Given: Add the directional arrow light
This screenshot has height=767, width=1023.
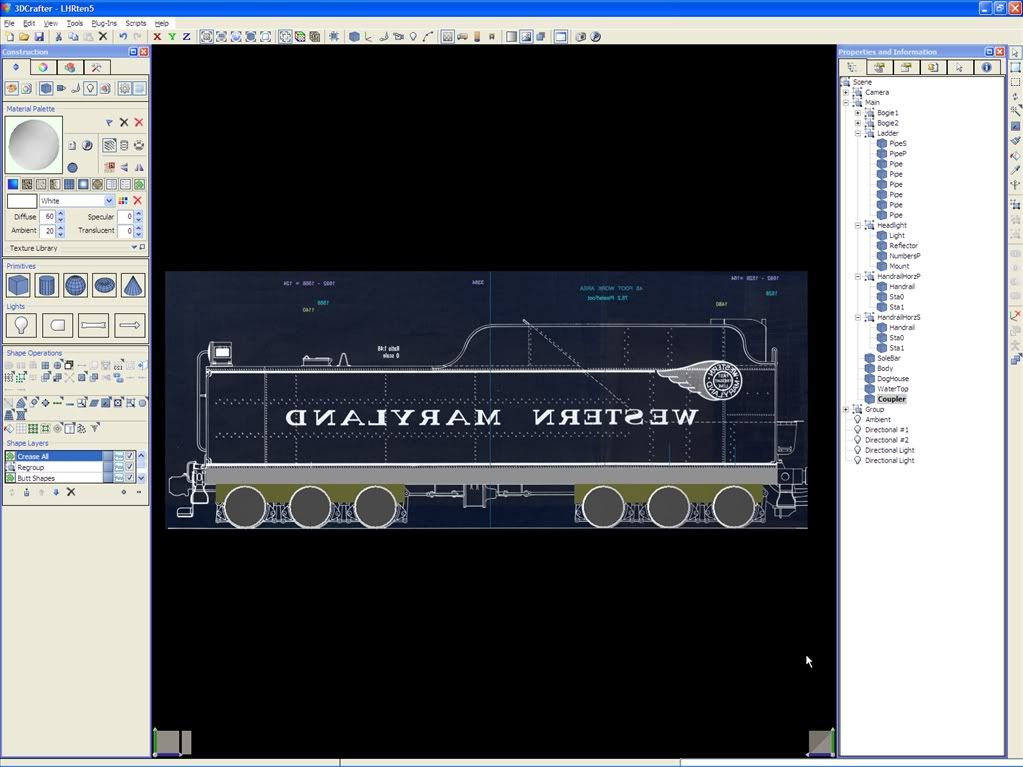Looking at the screenshot, I should pyautogui.click(x=129, y=325).
